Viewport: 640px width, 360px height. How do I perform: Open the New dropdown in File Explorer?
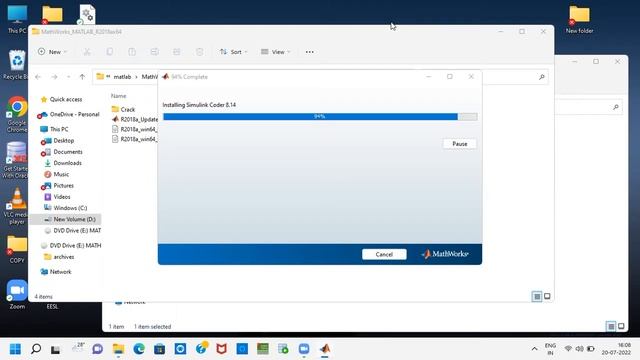(52, 52)
